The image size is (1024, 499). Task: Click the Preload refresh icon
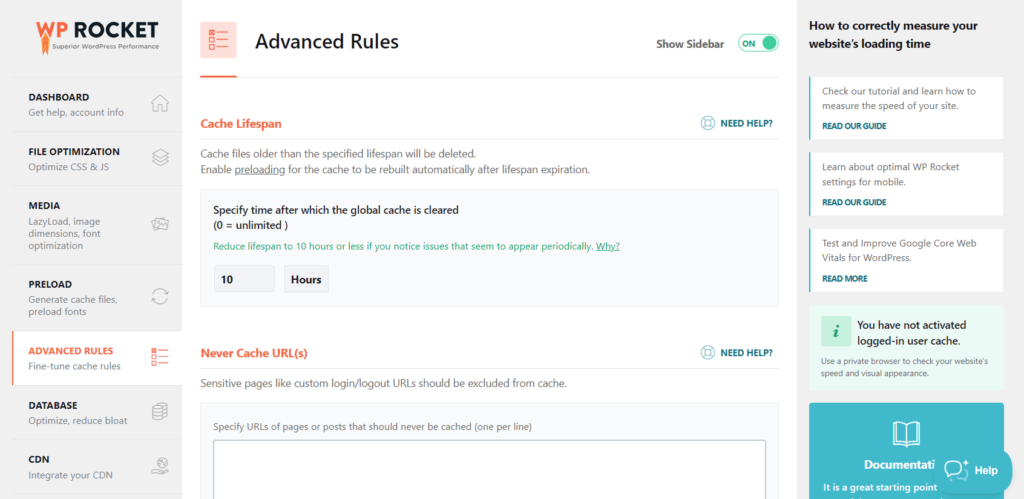(x=160, y=297)
